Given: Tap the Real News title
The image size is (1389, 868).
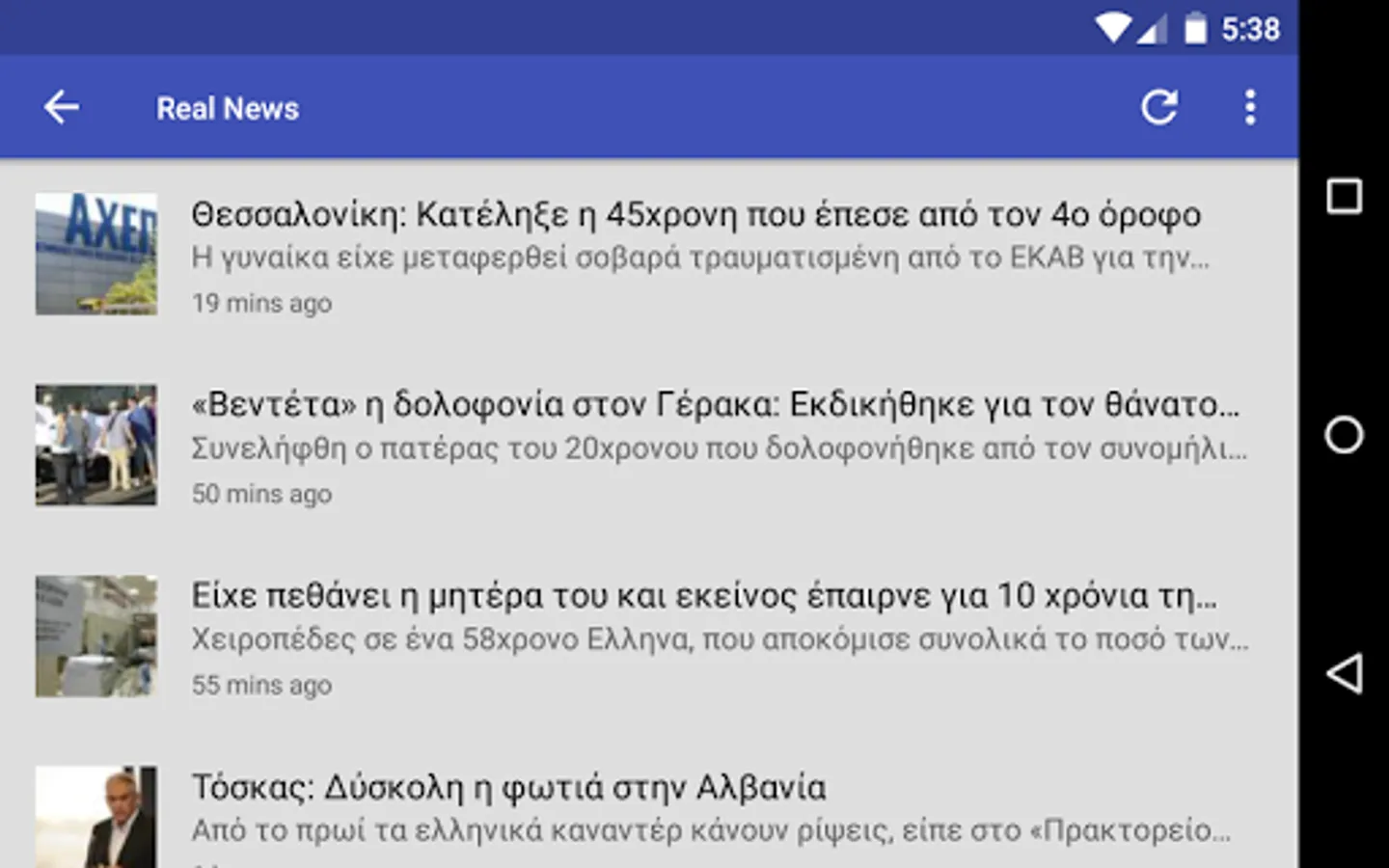Looking at the screenshot, I should pyautogui.click(x=228, y=108).
